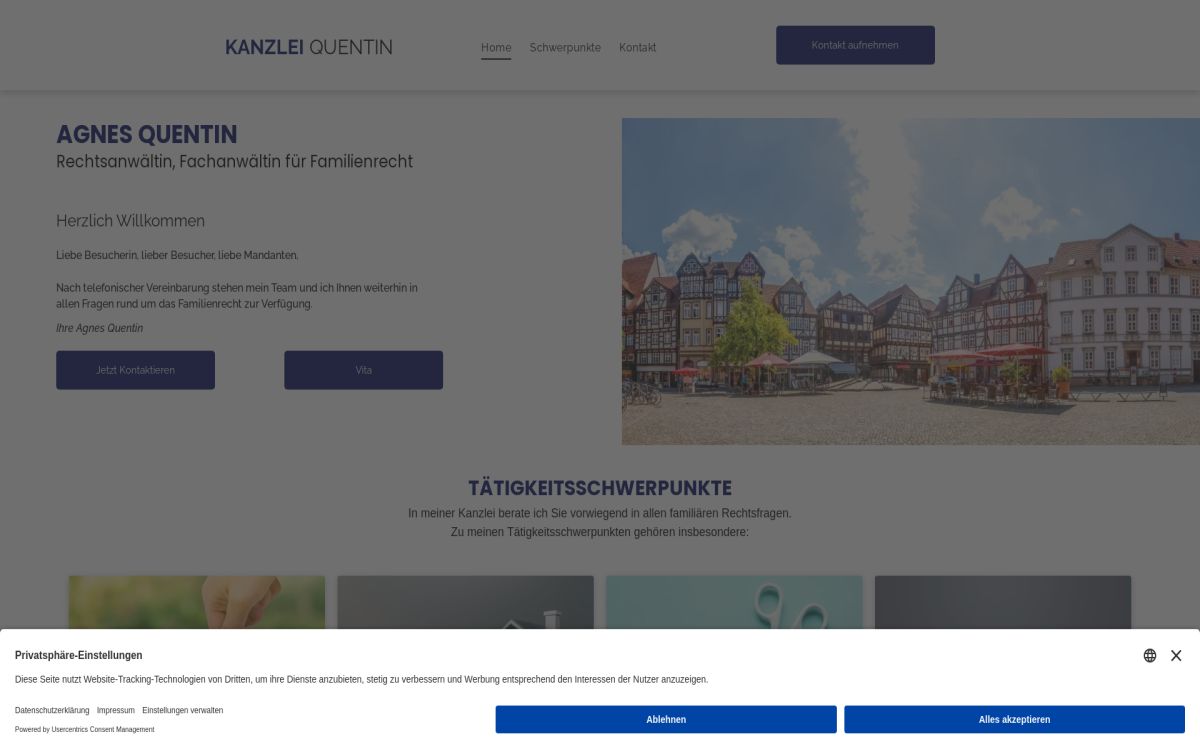The image size is (1200, 750).
Task: Open the Datenschutzerklärung link
Action: coord(52,710)
